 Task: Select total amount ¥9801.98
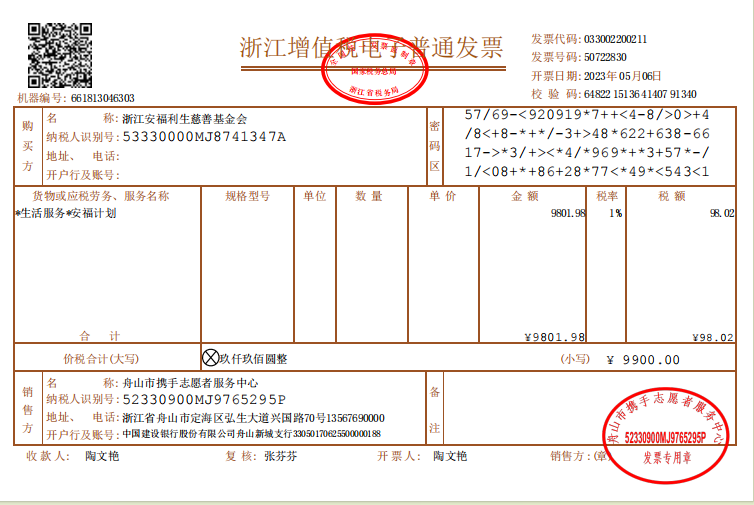pos(554,337)
